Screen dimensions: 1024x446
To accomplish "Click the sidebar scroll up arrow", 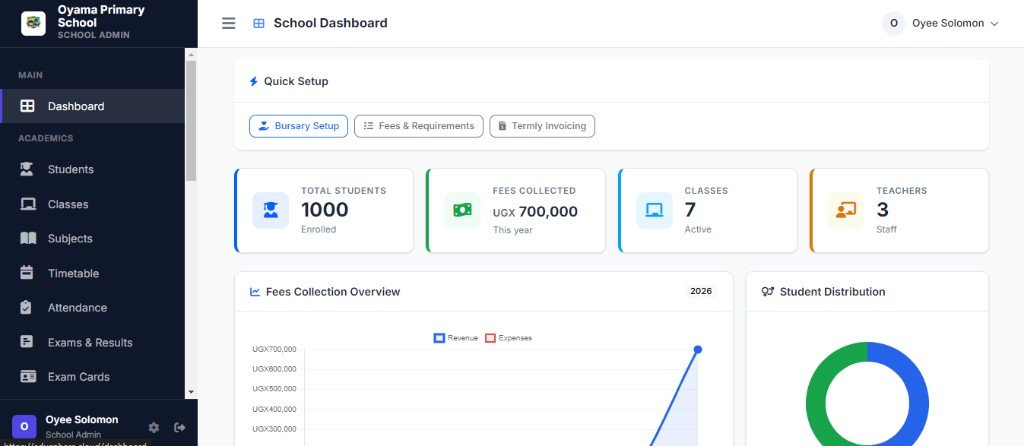I will 191,54.
